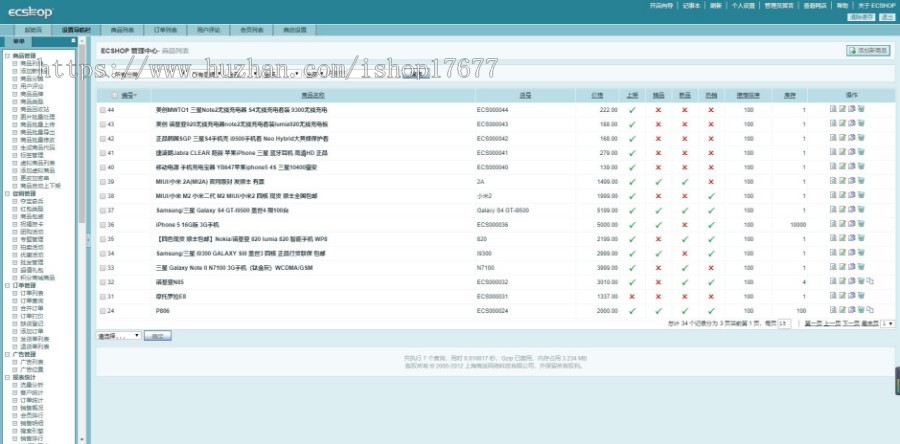Tick the checkbox for P806 row 24

click(x=103, y=311)
